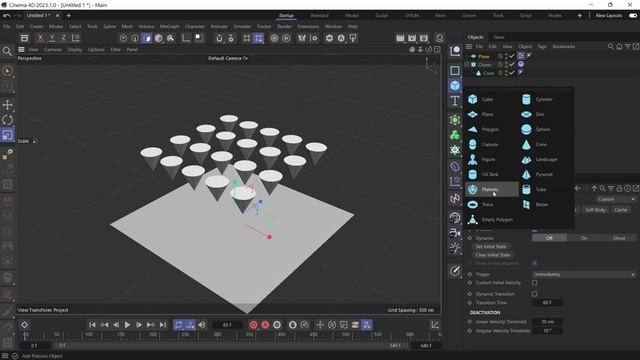Toggle Y axis lock

coord(52,38)
